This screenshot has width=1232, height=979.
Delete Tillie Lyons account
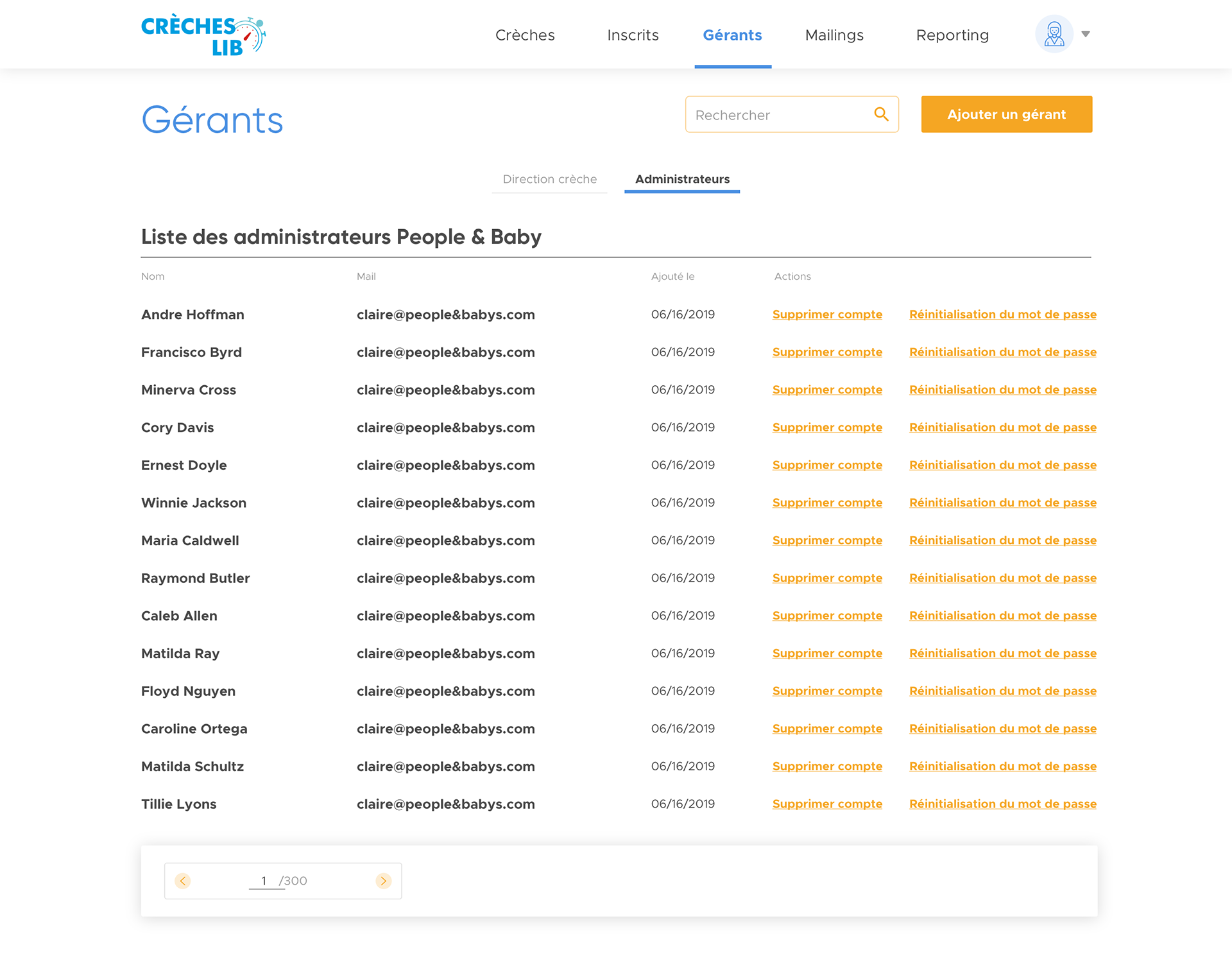pos(827,804)
